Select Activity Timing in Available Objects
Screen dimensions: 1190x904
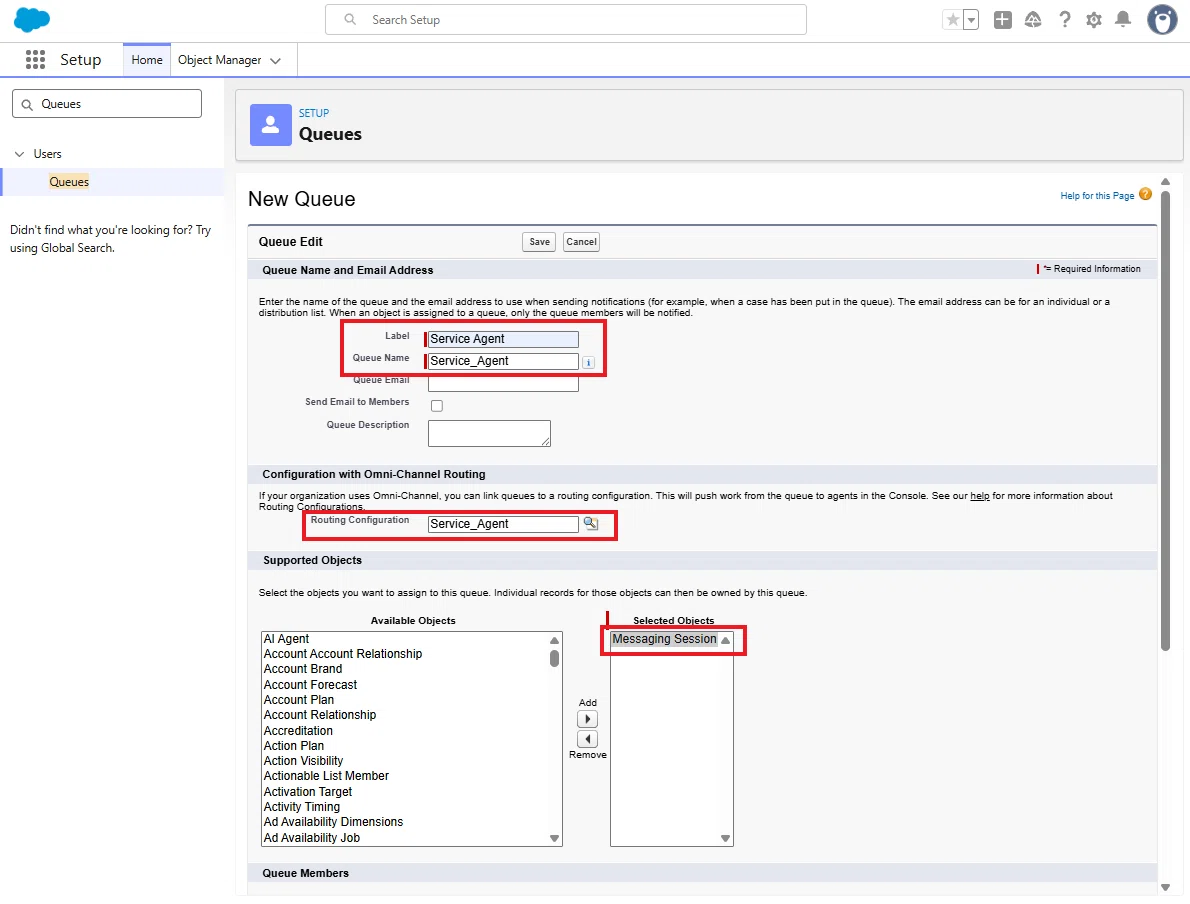[301, 807]
